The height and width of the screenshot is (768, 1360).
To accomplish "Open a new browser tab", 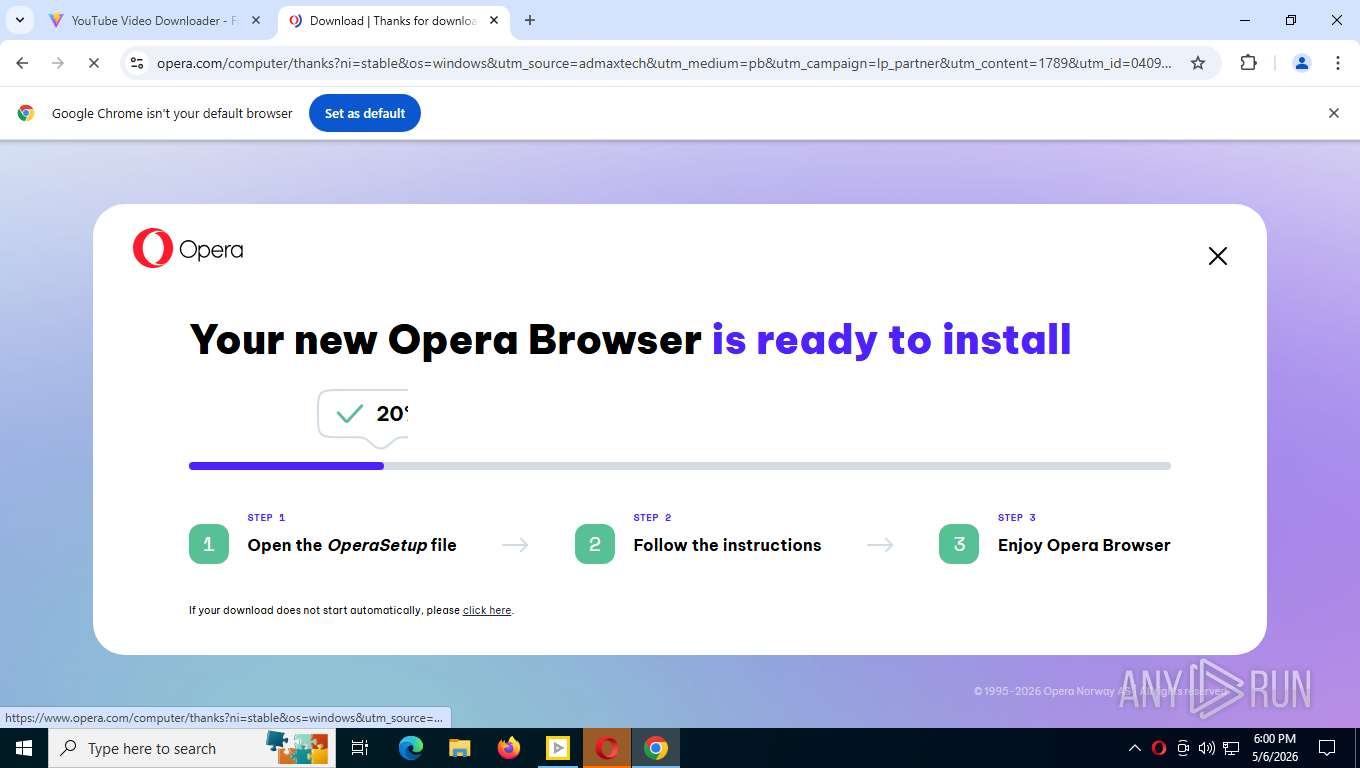I will pyautogui.click(x=530, y=20).
